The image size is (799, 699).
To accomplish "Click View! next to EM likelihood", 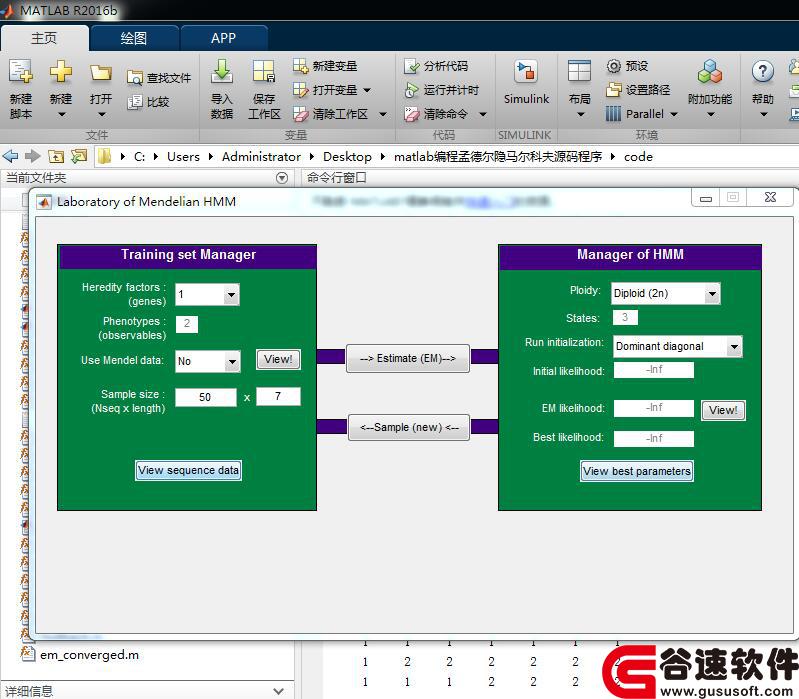I will 724,410.
